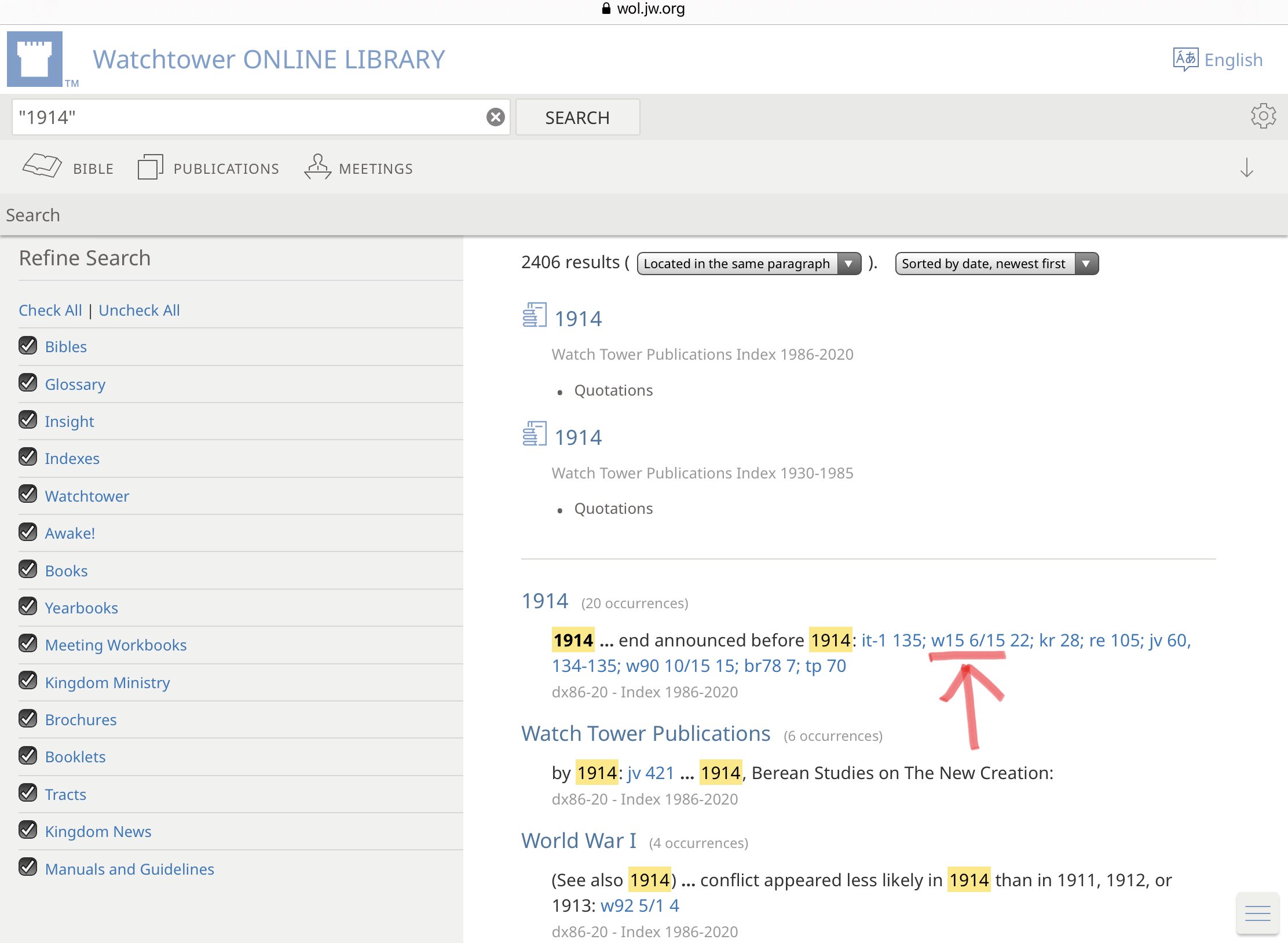Toggle the Meeting Workbooks checkbox
The width and height of the screenshot is (1288, 943).
point(28,644)
